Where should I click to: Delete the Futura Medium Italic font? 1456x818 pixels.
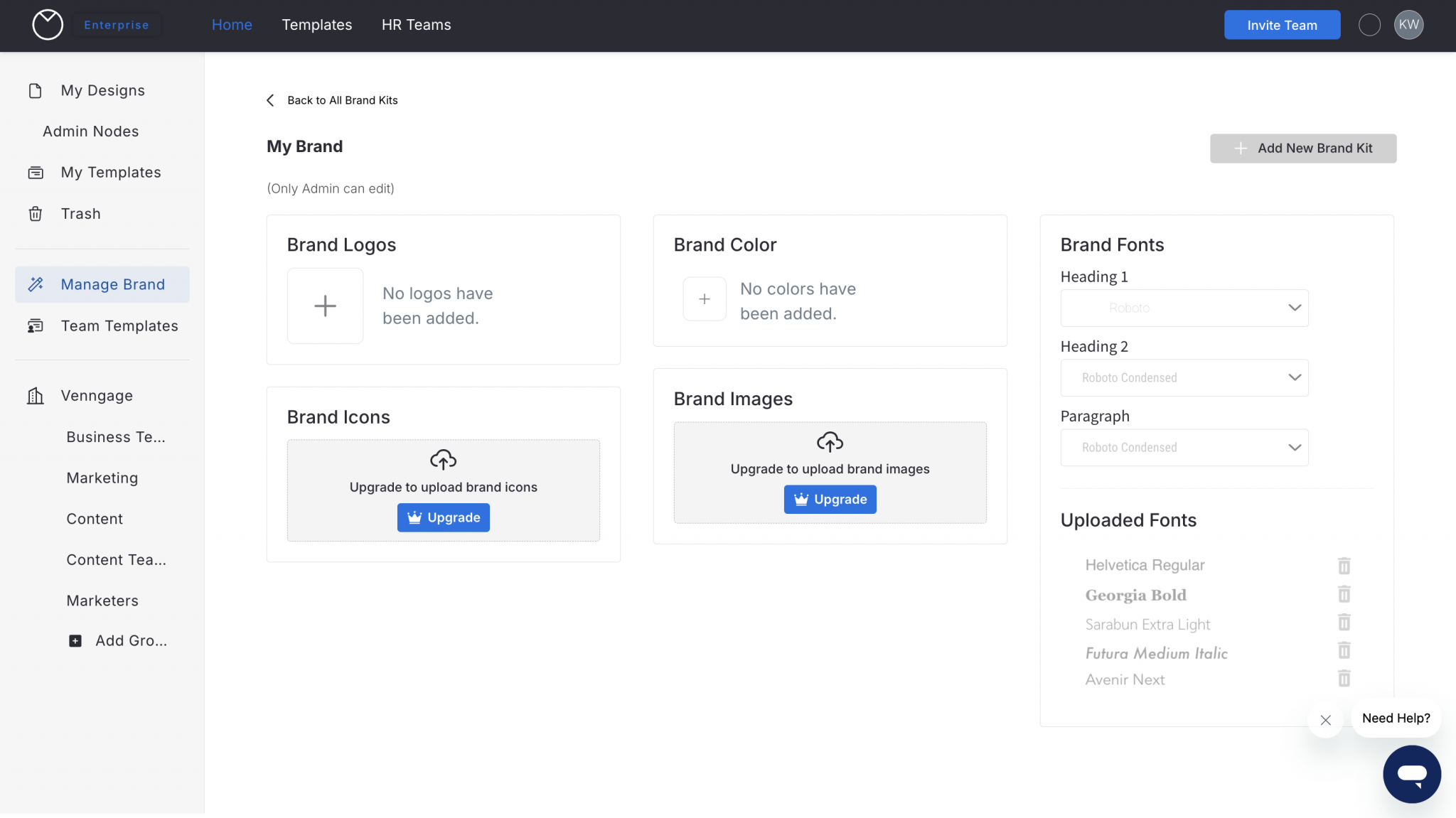pyautogui.click(x=1344, y=650)
